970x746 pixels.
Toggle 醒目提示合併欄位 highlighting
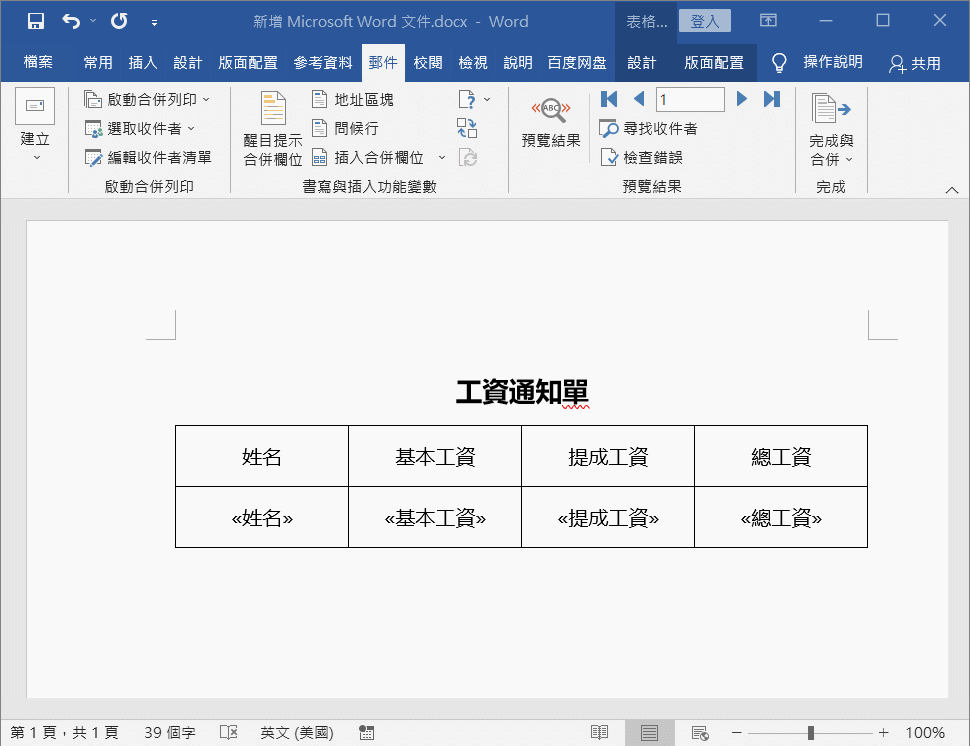click(273, 129)
